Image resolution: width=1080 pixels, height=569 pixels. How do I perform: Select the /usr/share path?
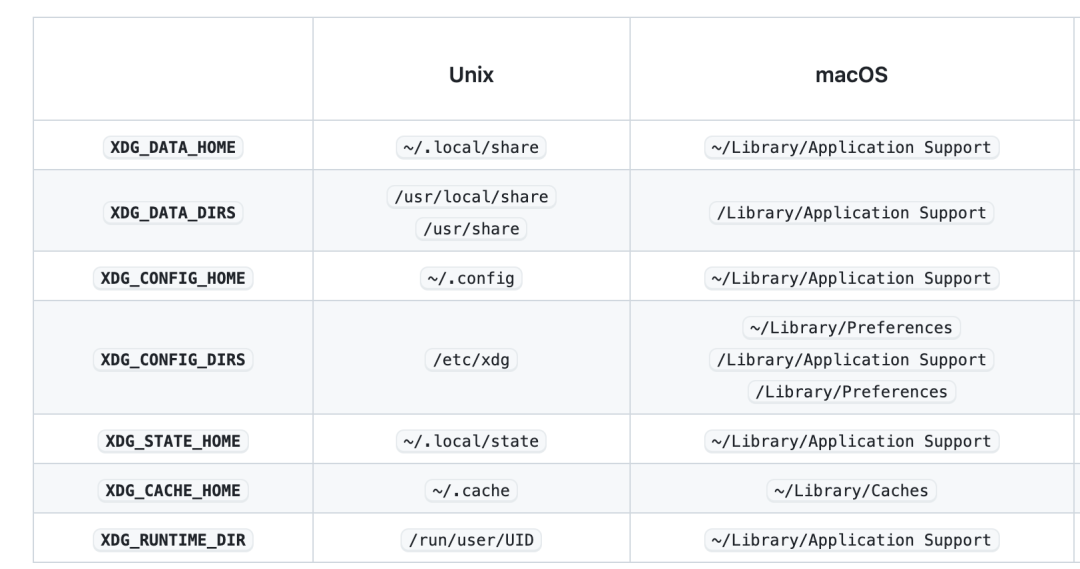471,229
